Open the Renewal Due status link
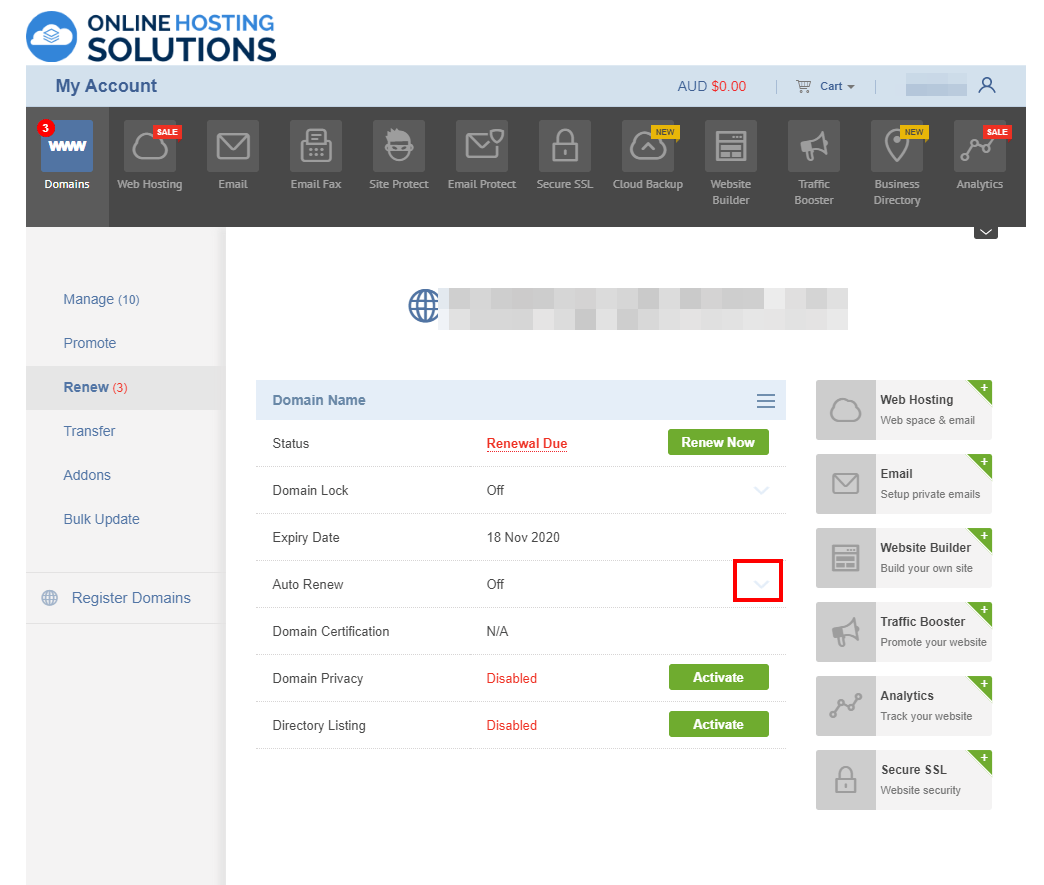 (x=527, y=443)
